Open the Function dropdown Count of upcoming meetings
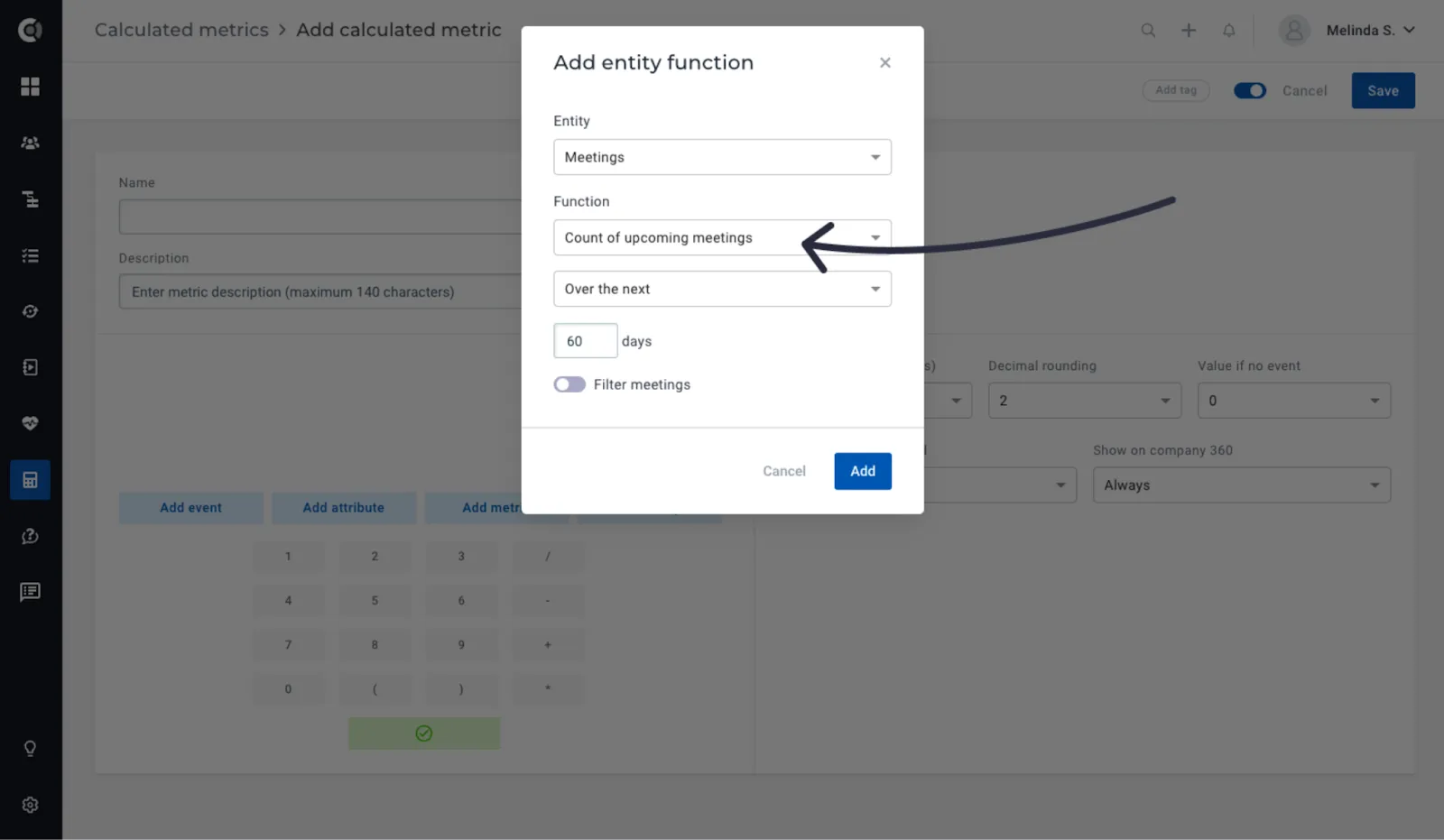 click(722, 237)
